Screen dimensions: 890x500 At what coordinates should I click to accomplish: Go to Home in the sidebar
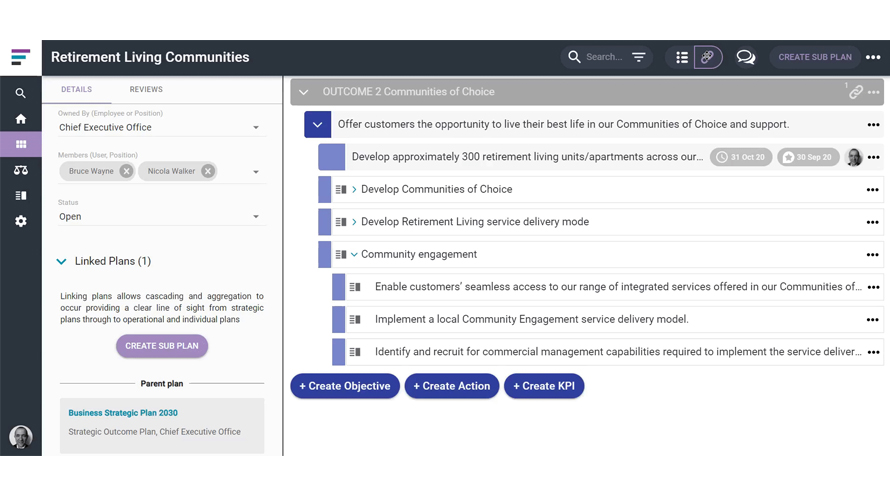20,119
